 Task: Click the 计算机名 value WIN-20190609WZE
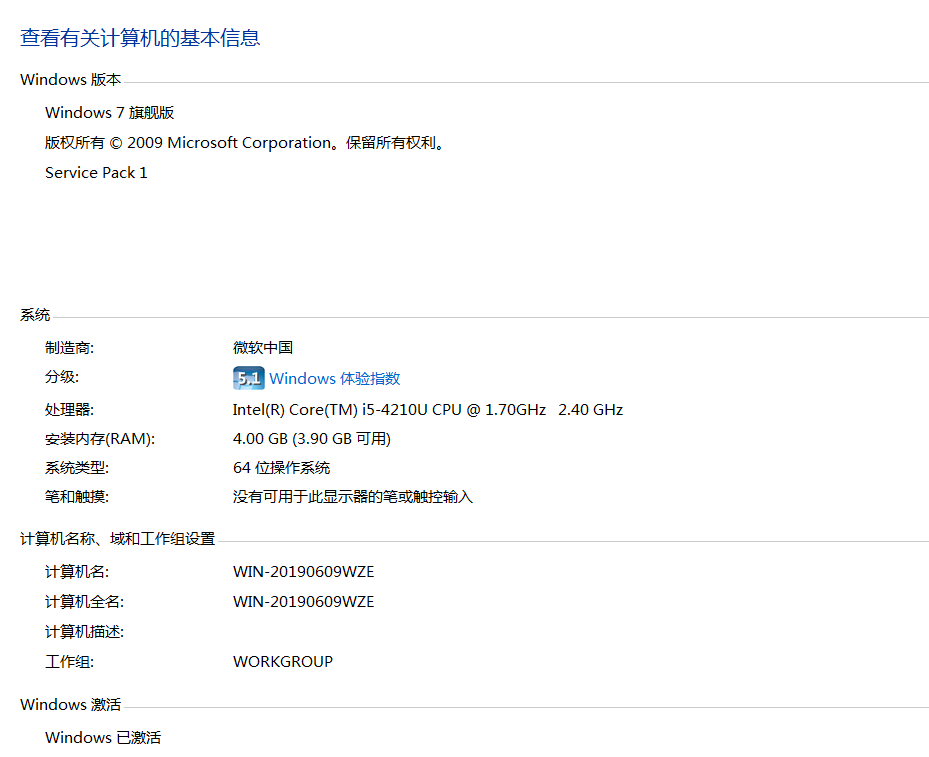303,572
